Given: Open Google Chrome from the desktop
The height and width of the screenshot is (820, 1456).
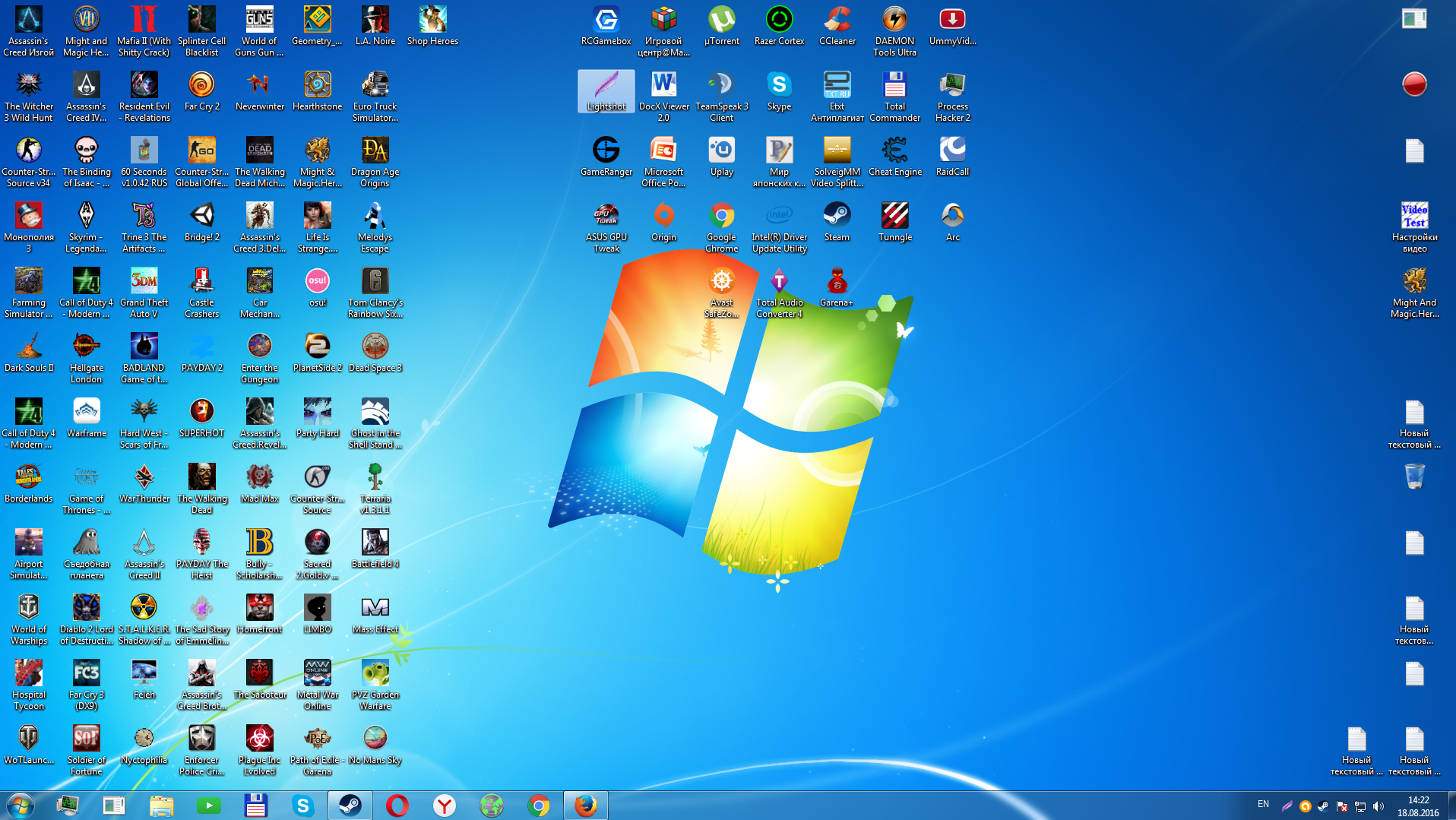Looking at the screenshot, I should 721,227.
